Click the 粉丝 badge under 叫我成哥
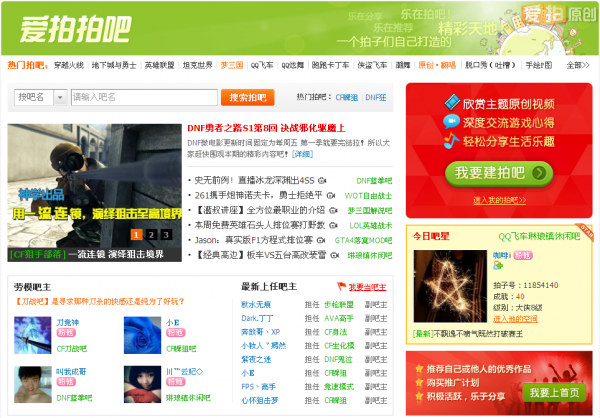The image size is (600, 418). 66,382
